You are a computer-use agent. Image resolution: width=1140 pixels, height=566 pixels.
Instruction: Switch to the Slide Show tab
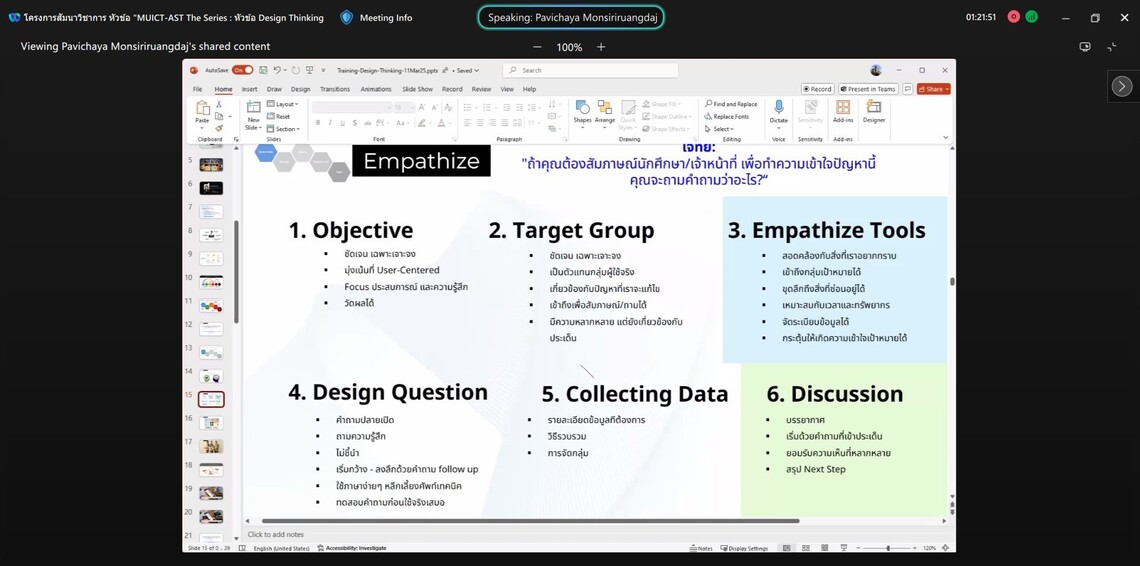click(x=417, y=89)
